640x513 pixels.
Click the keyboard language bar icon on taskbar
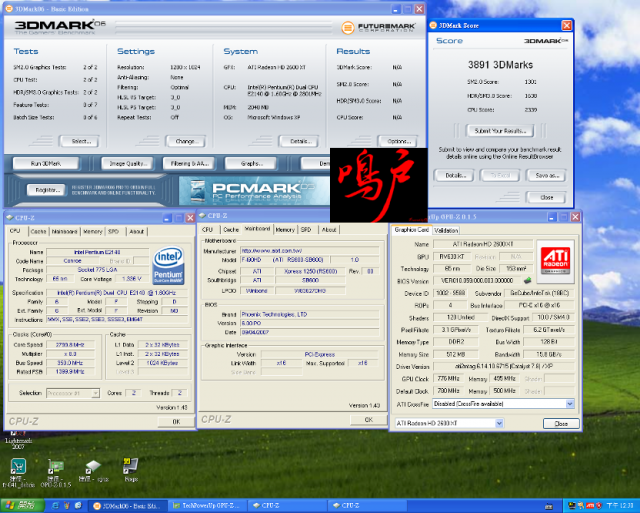pyautogui.click(x=549, y=506)
